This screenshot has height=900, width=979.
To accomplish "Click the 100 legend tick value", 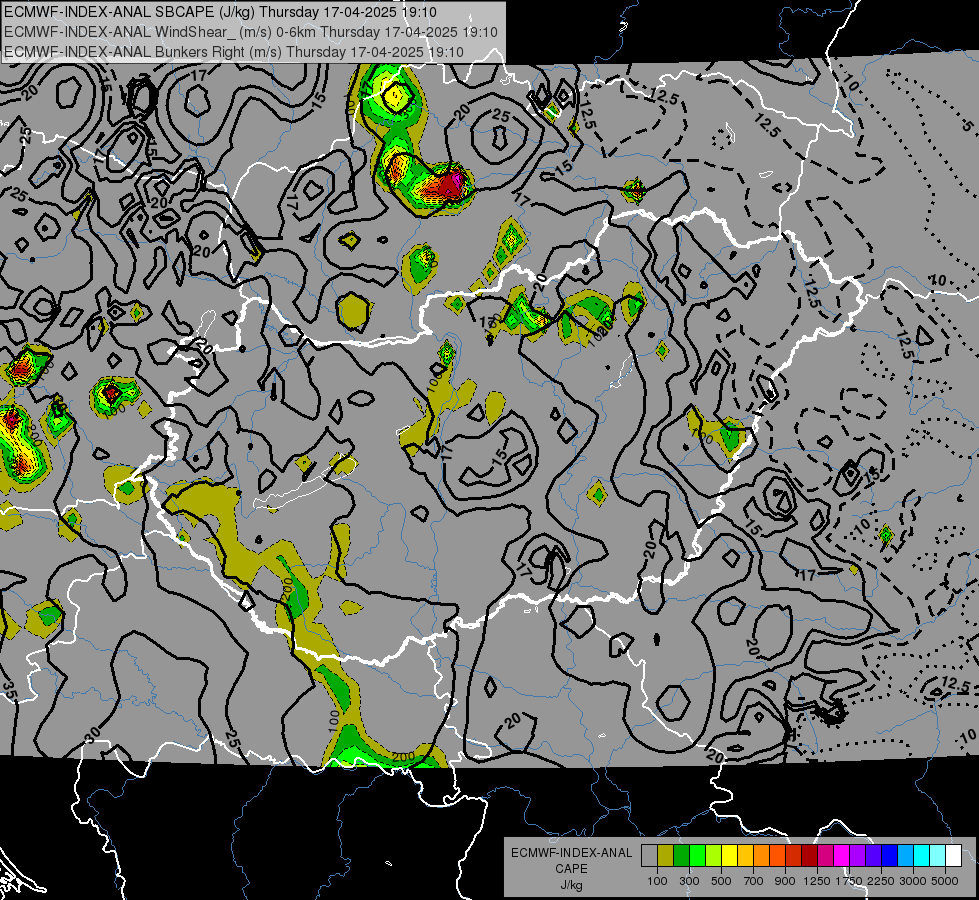I will pos(657,881).
